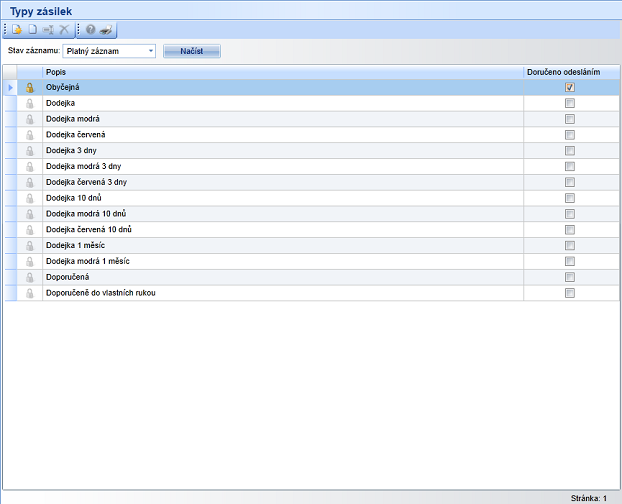Click the lock icon beside Doporučeně do vlastních rukou
622x504 pixels.
tap(30, 293)
